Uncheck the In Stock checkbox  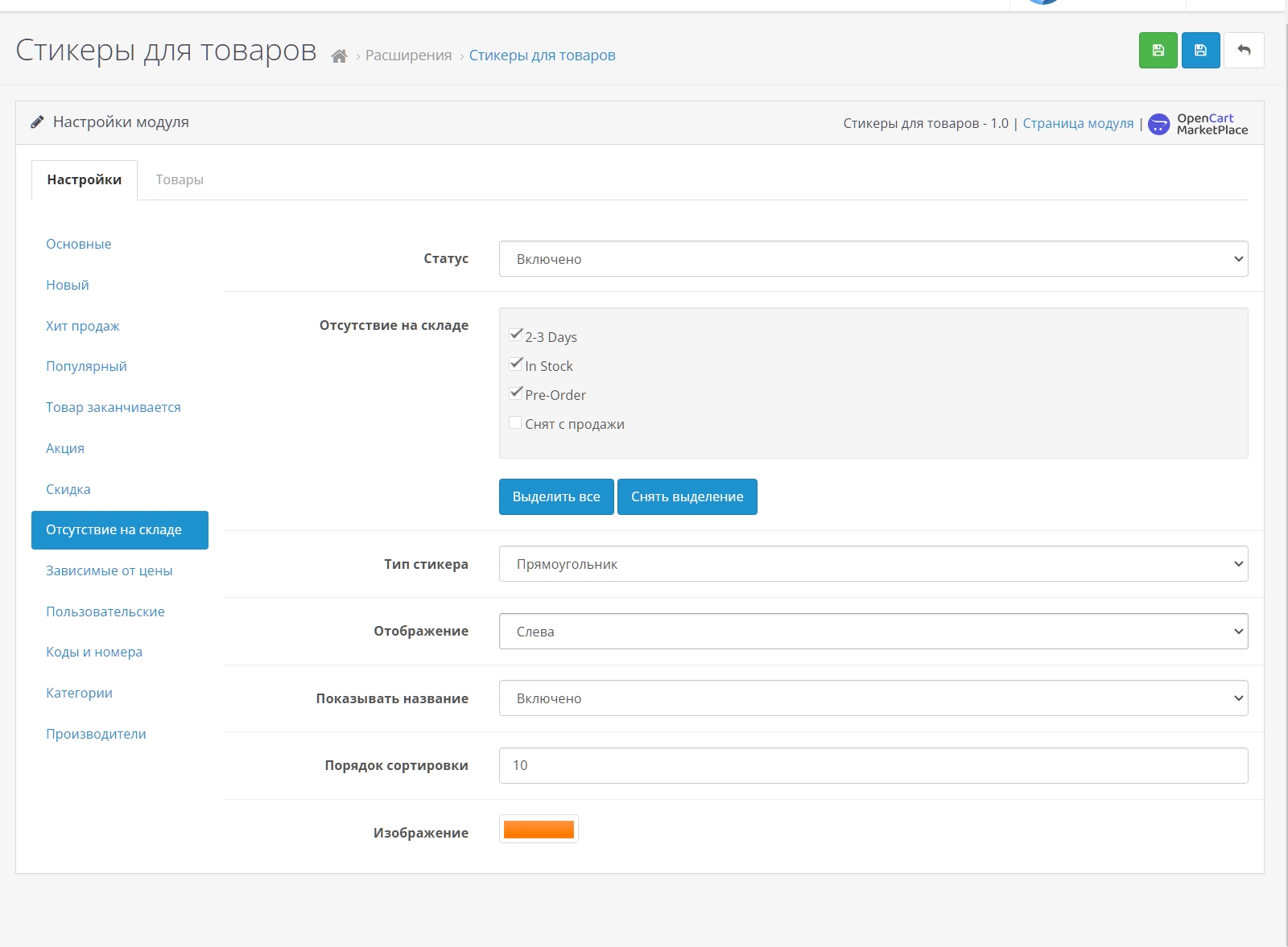pyautogui.click(x=516, y=364)
